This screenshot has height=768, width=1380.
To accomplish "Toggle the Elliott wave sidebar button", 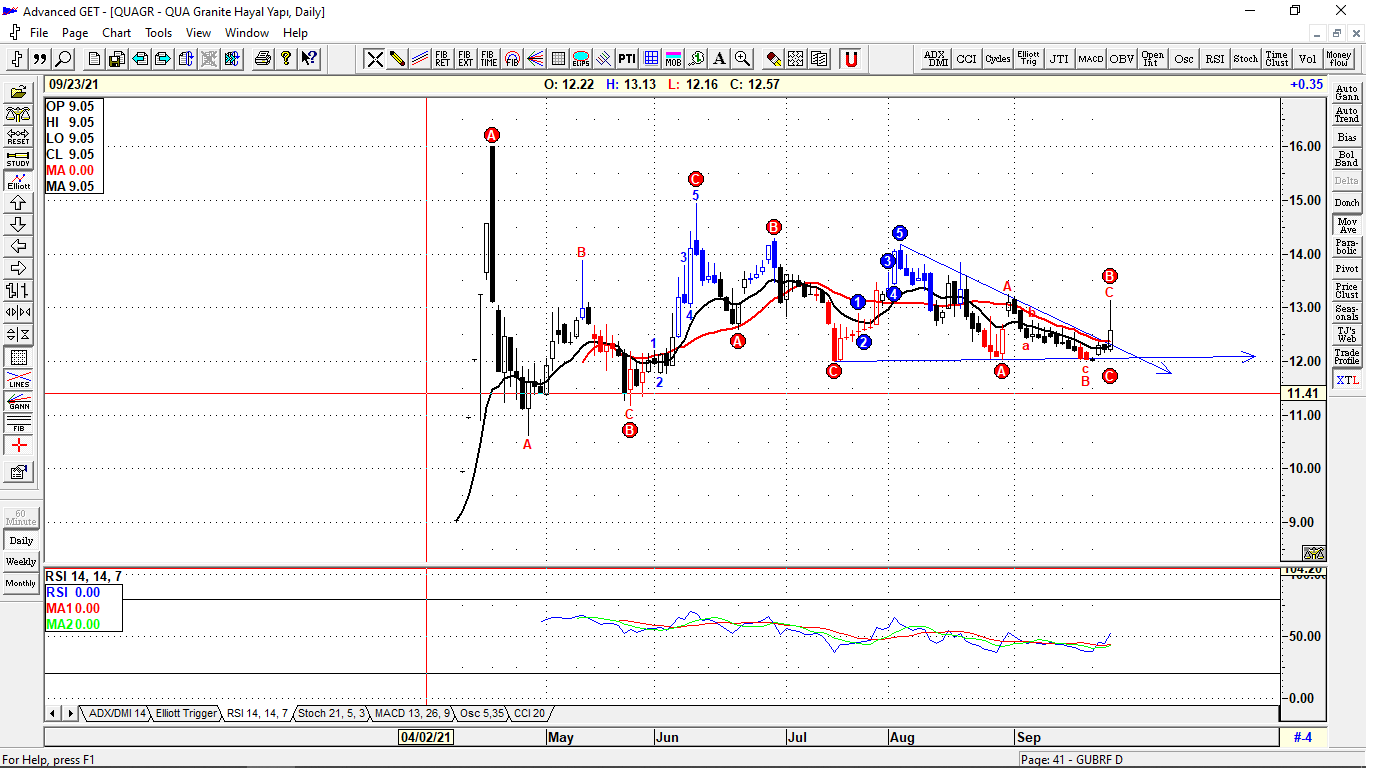I will click(x=18, y=181).
